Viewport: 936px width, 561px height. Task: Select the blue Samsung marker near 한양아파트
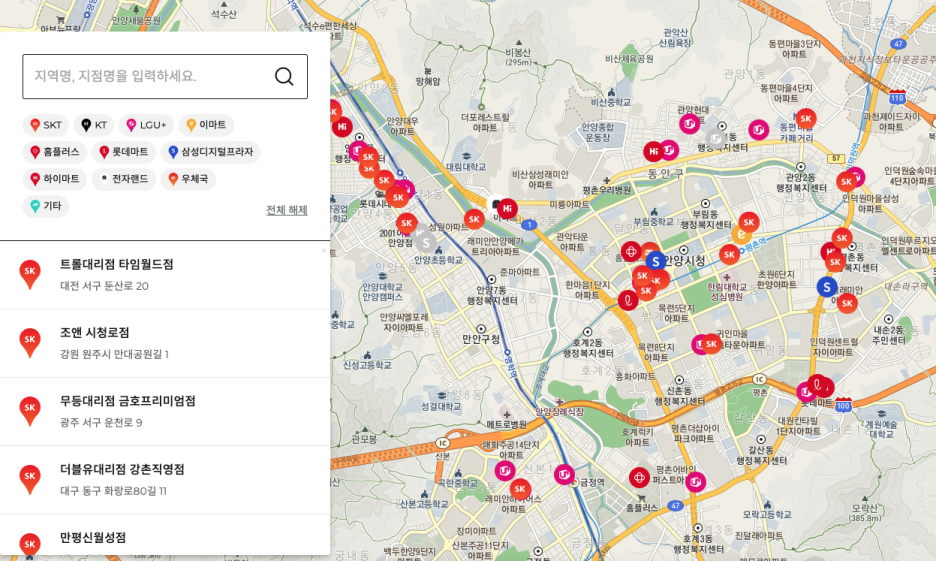click(827, 287)
